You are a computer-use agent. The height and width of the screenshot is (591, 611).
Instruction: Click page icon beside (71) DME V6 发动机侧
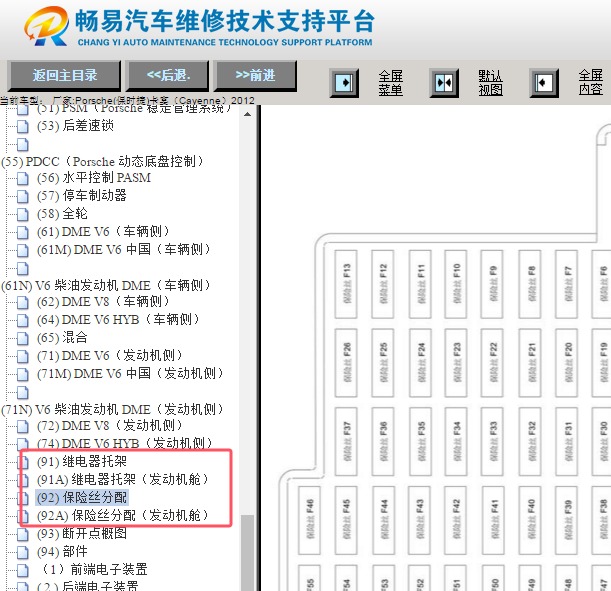coord(23,356)
